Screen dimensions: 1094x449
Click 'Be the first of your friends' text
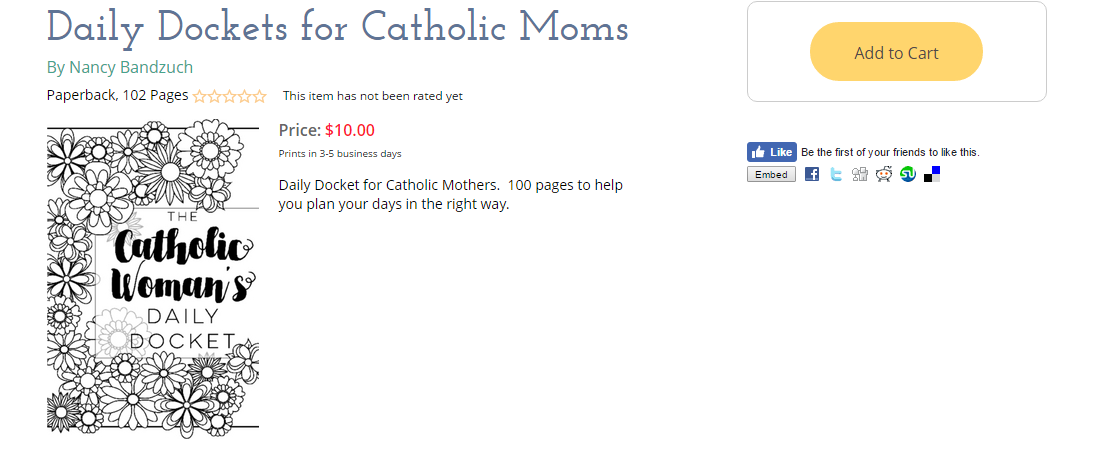point(890,152)
